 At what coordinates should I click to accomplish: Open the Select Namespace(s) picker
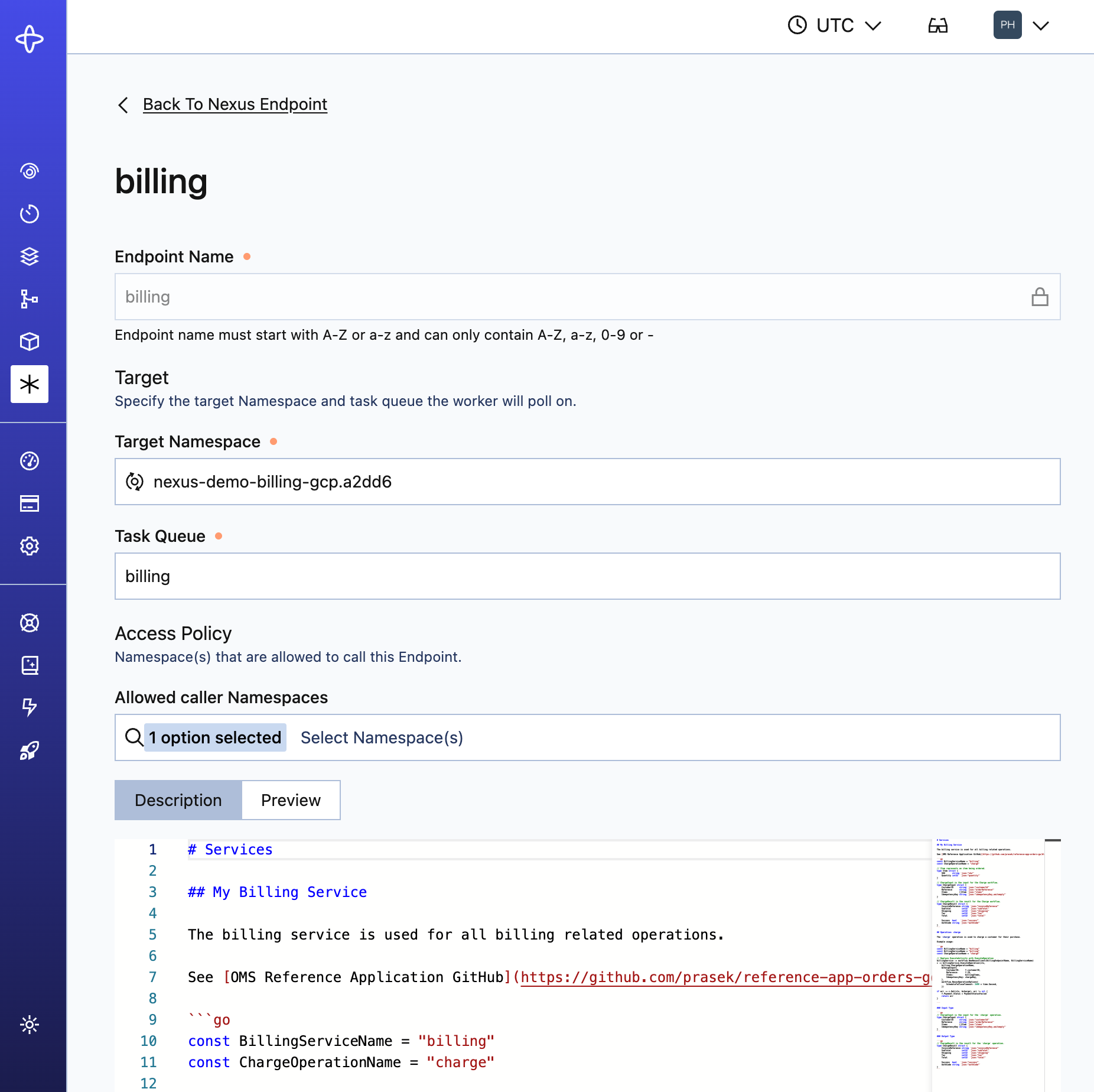click(x=382, y=737)
